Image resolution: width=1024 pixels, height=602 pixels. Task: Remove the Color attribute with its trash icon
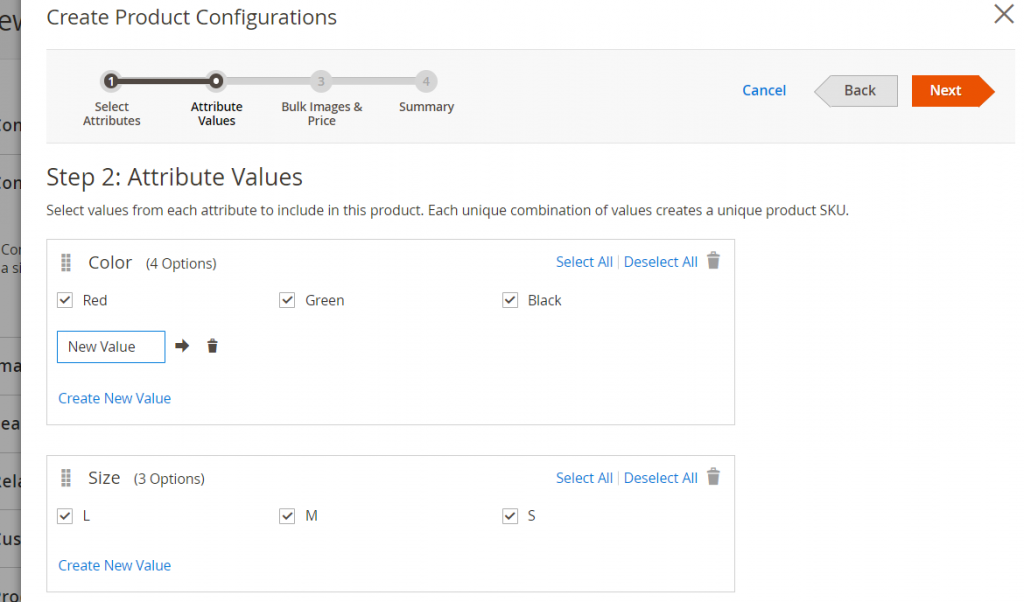pos(713,260)
